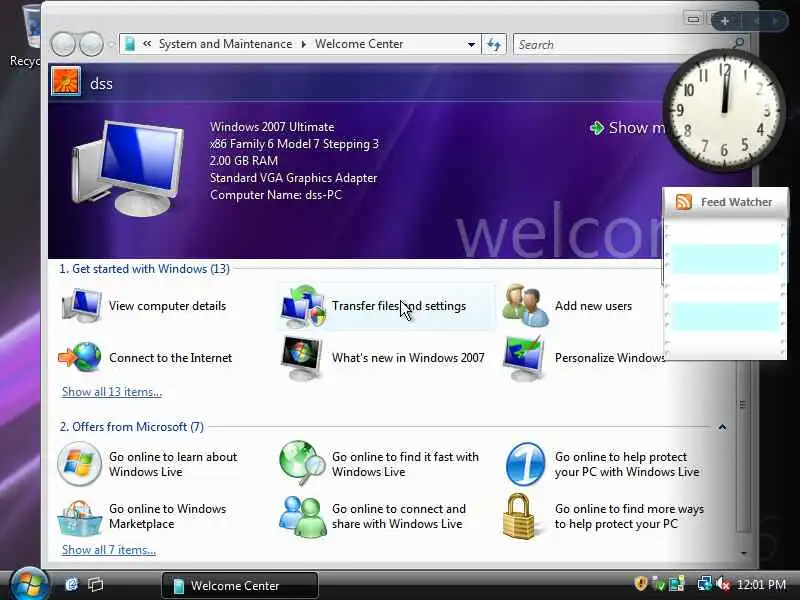Expand the breadcrumb overflow chevrons
Image resolution: width=800 pixels, height=600 pixels.
[x=147, y=44]
